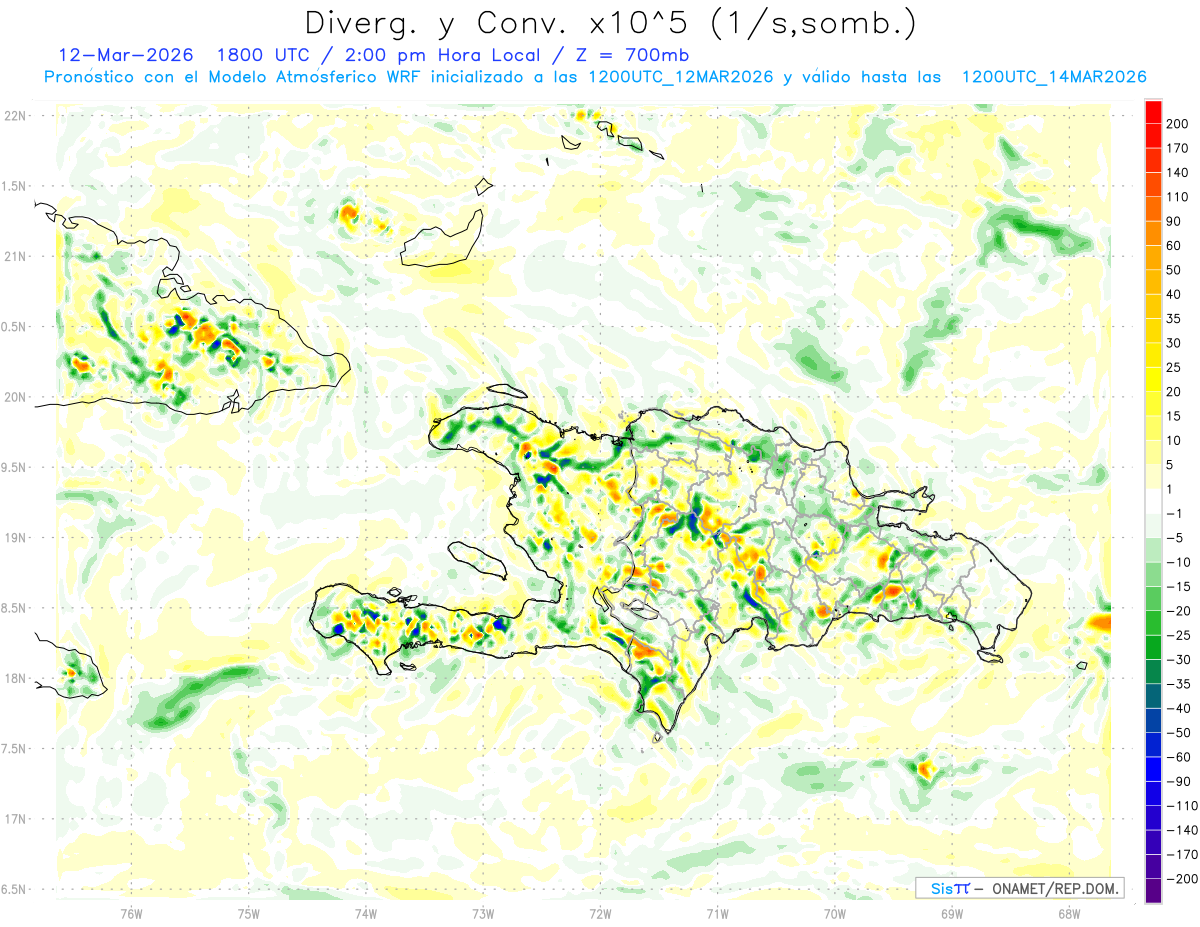Click the negative '-60' scale label
This screenshot has width=1200, height=927.
pos(1179,757)
